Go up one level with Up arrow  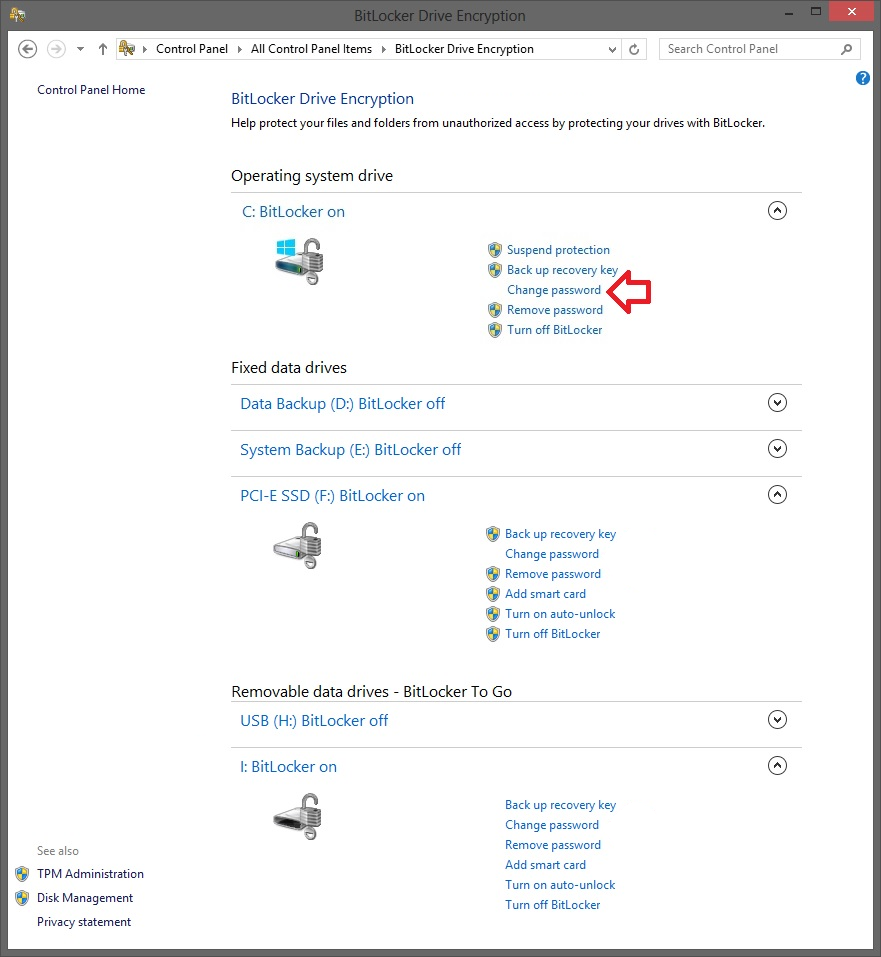coord(103,49)
